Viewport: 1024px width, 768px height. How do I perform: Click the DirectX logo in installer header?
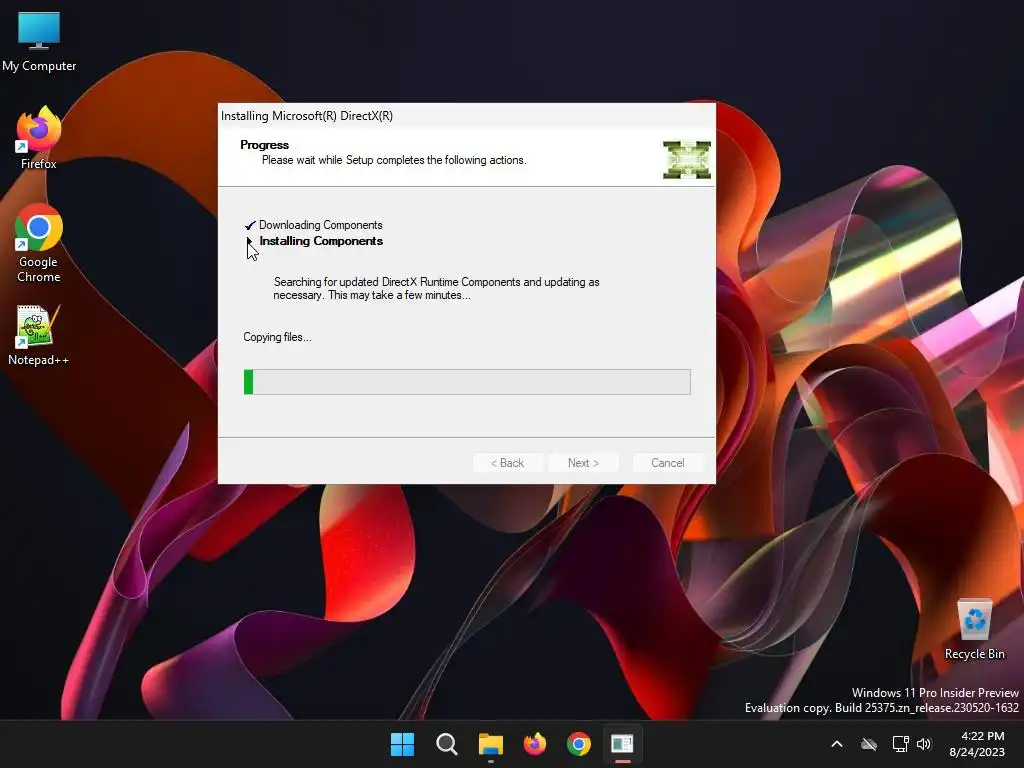(x=686, y=159)
